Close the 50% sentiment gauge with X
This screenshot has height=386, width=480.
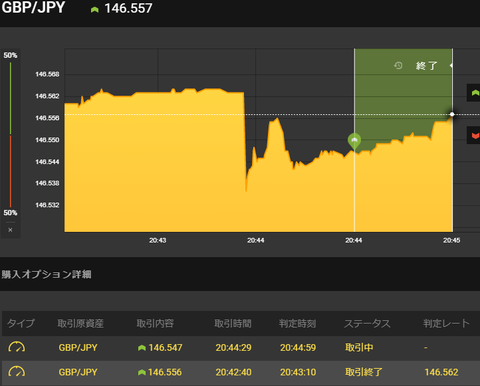pos(10,230)
